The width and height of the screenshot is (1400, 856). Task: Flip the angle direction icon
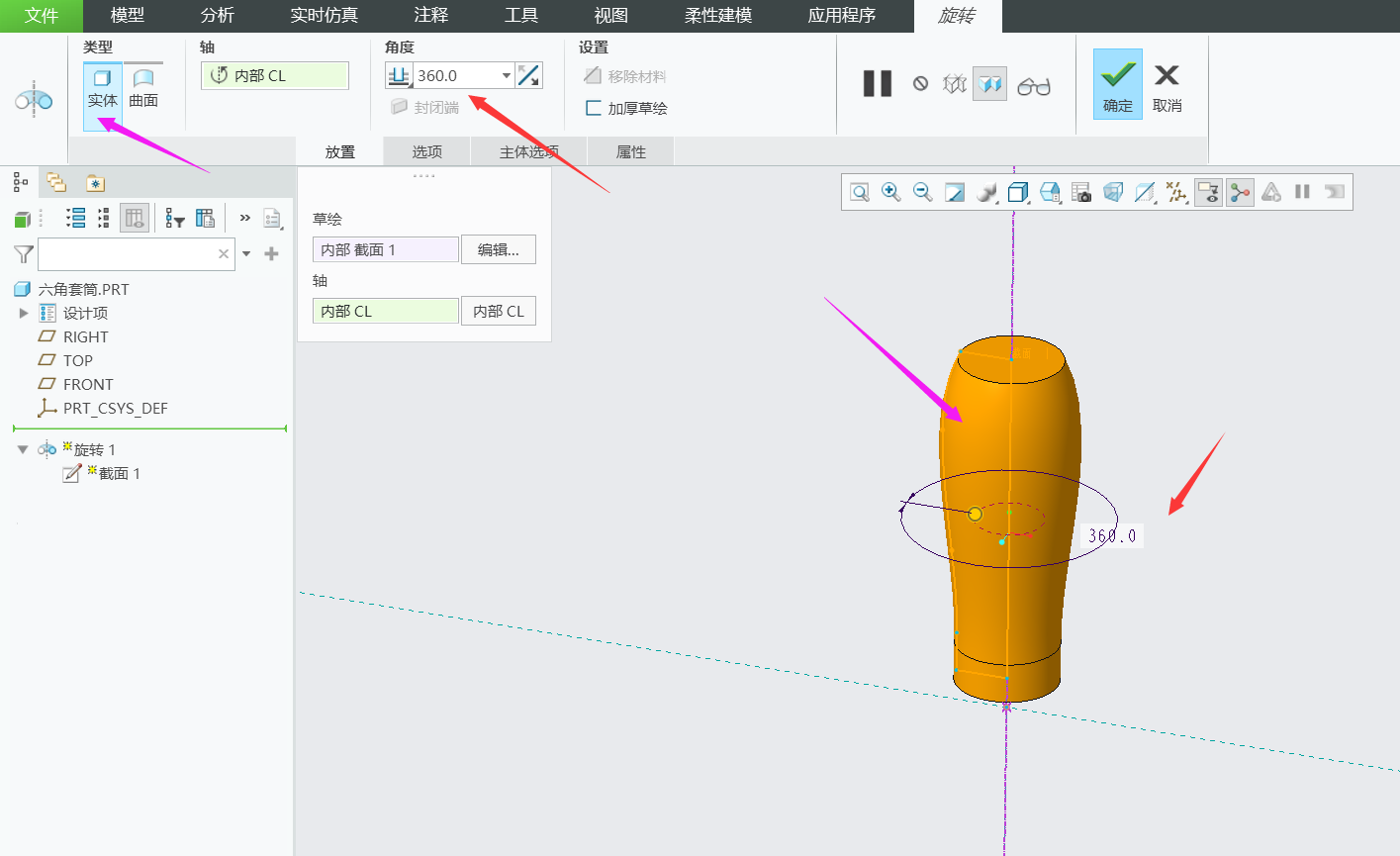(x=529, y=75)
